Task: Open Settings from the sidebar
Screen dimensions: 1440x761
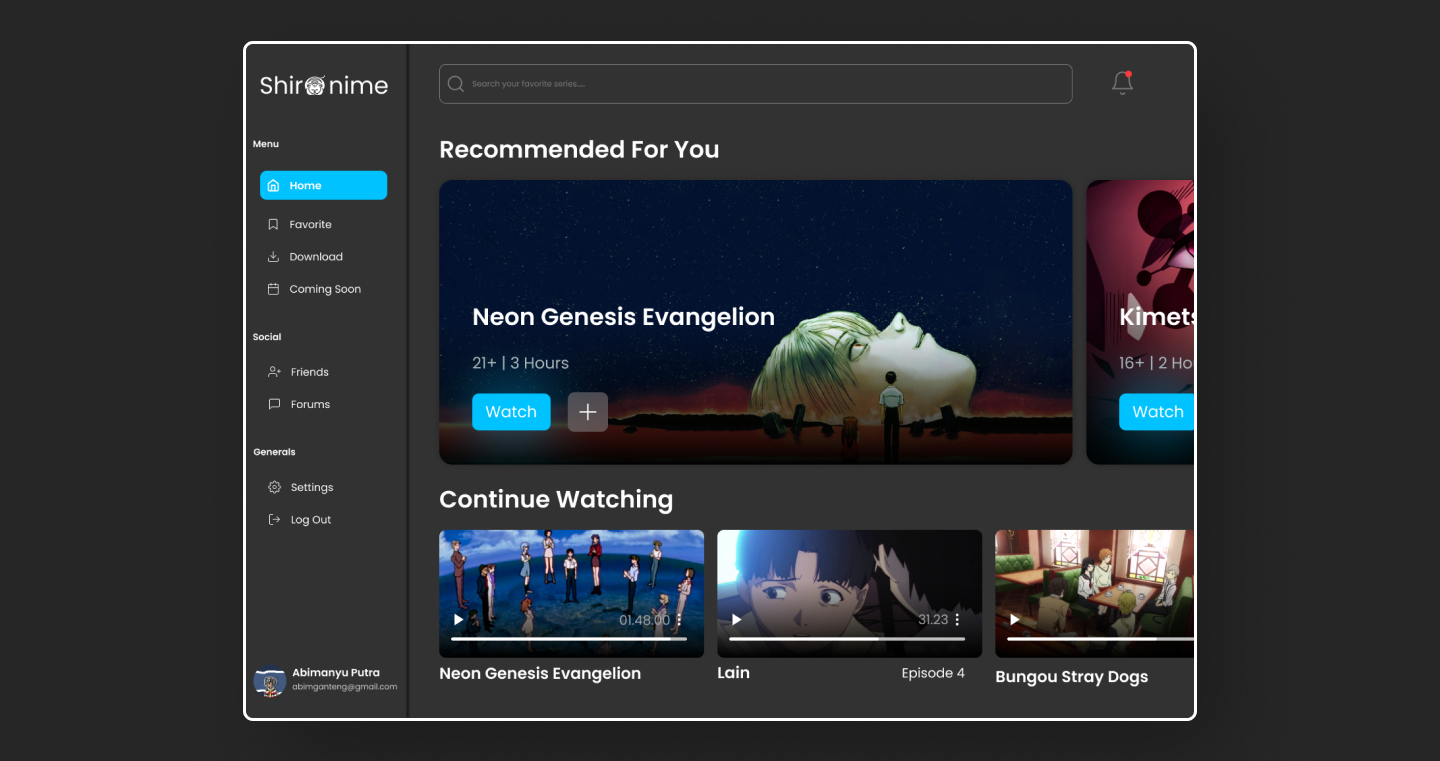Action: (311, 488)
